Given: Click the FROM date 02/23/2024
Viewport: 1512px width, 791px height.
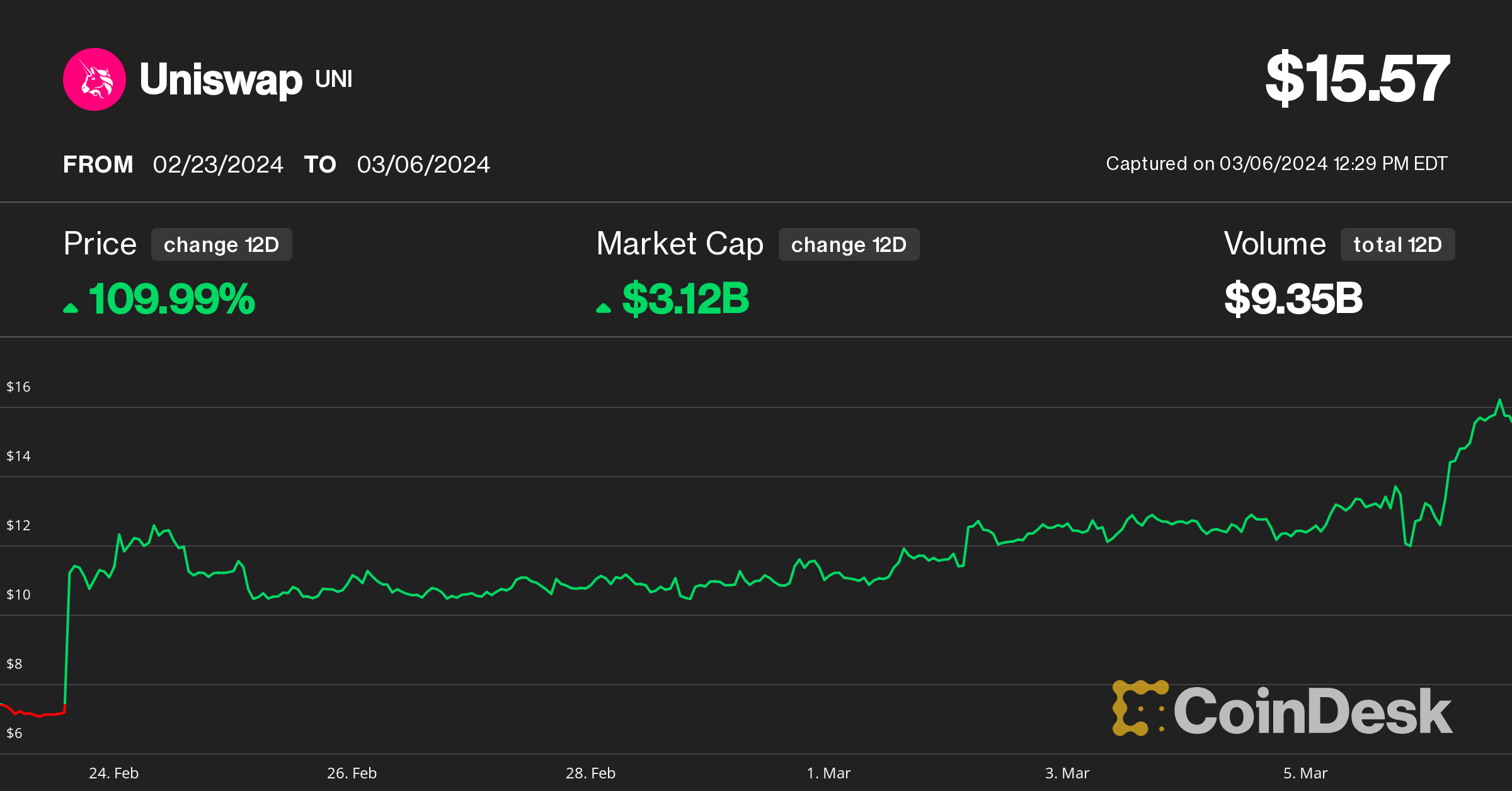Looking at the screenshot, I should point(218,164).
